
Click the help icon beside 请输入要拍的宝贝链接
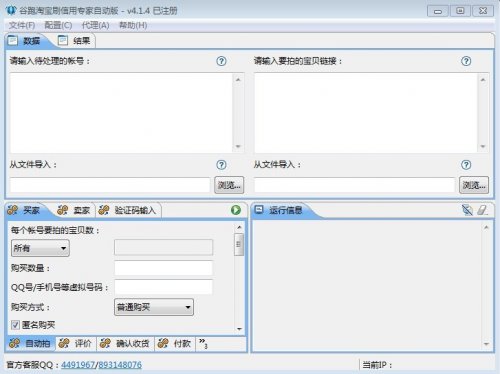click(466, 61)
